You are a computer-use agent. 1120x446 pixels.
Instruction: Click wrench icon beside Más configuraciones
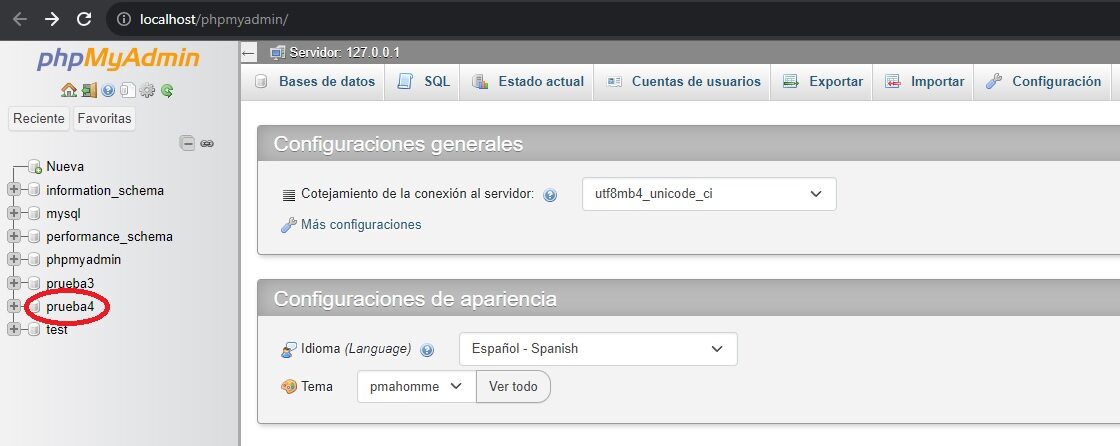pos(289,225)
